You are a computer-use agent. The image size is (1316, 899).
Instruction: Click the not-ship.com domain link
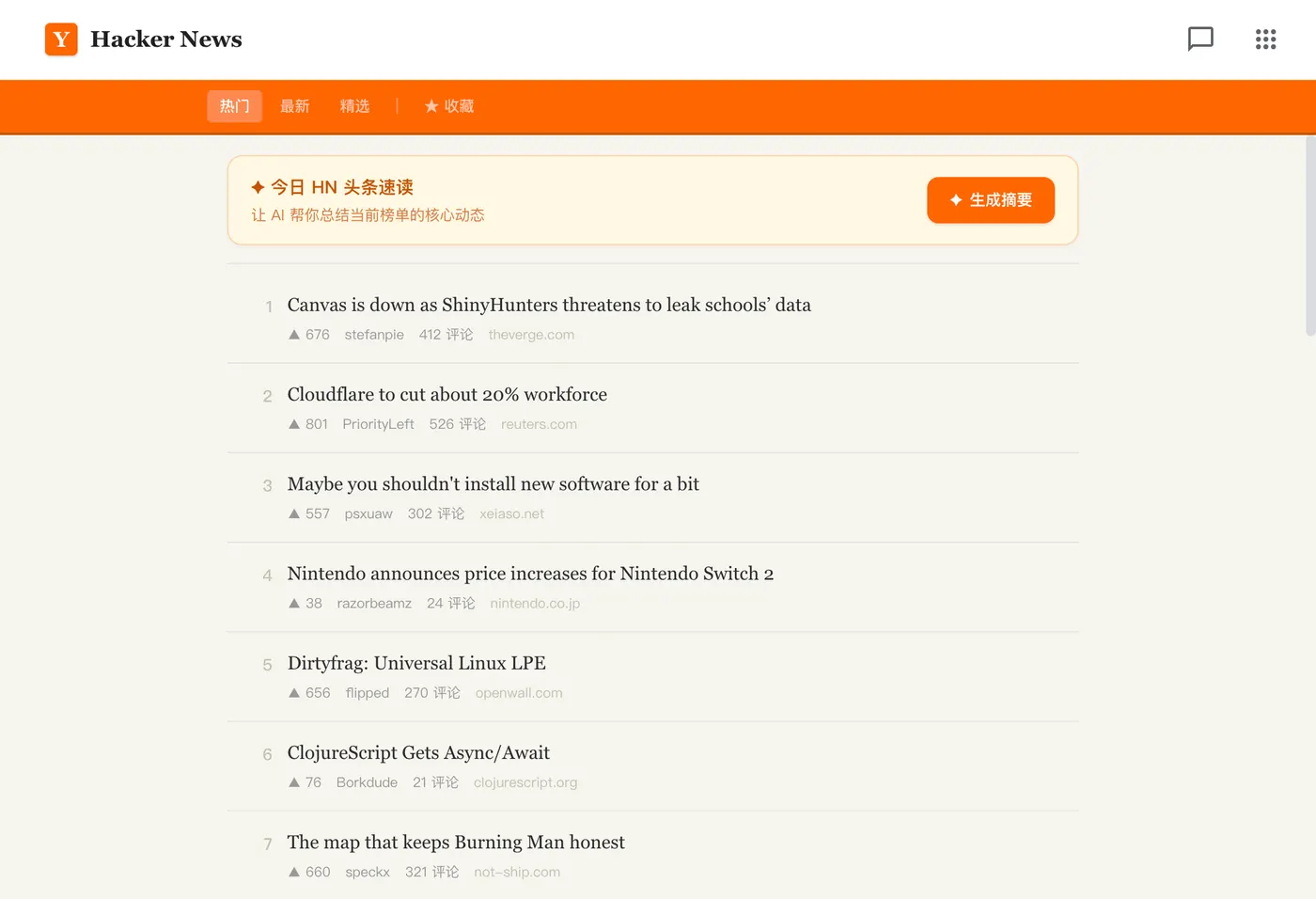(x=517, y=872)
